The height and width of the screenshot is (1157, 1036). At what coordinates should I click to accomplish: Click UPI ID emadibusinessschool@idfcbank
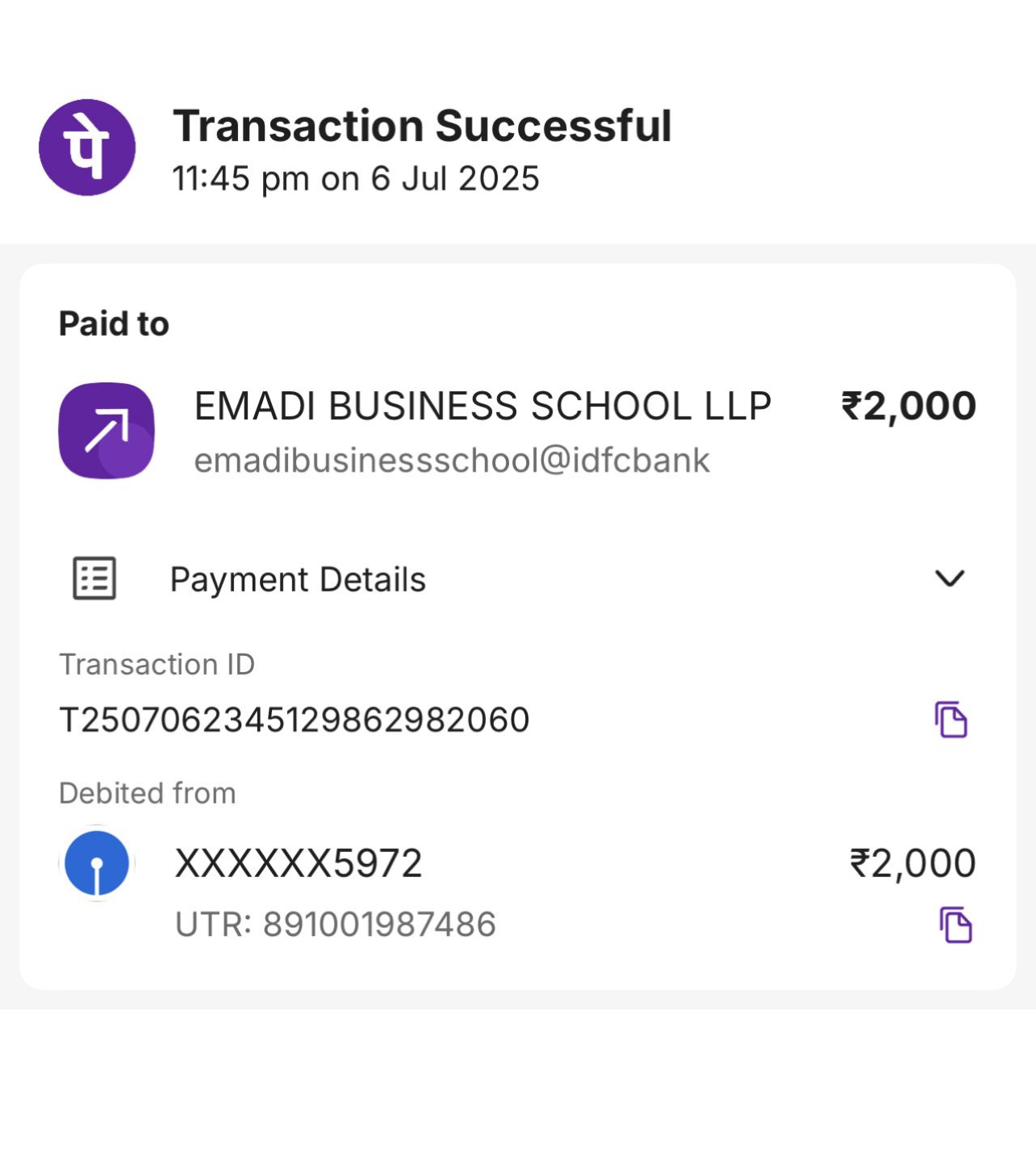coord(452,460)
